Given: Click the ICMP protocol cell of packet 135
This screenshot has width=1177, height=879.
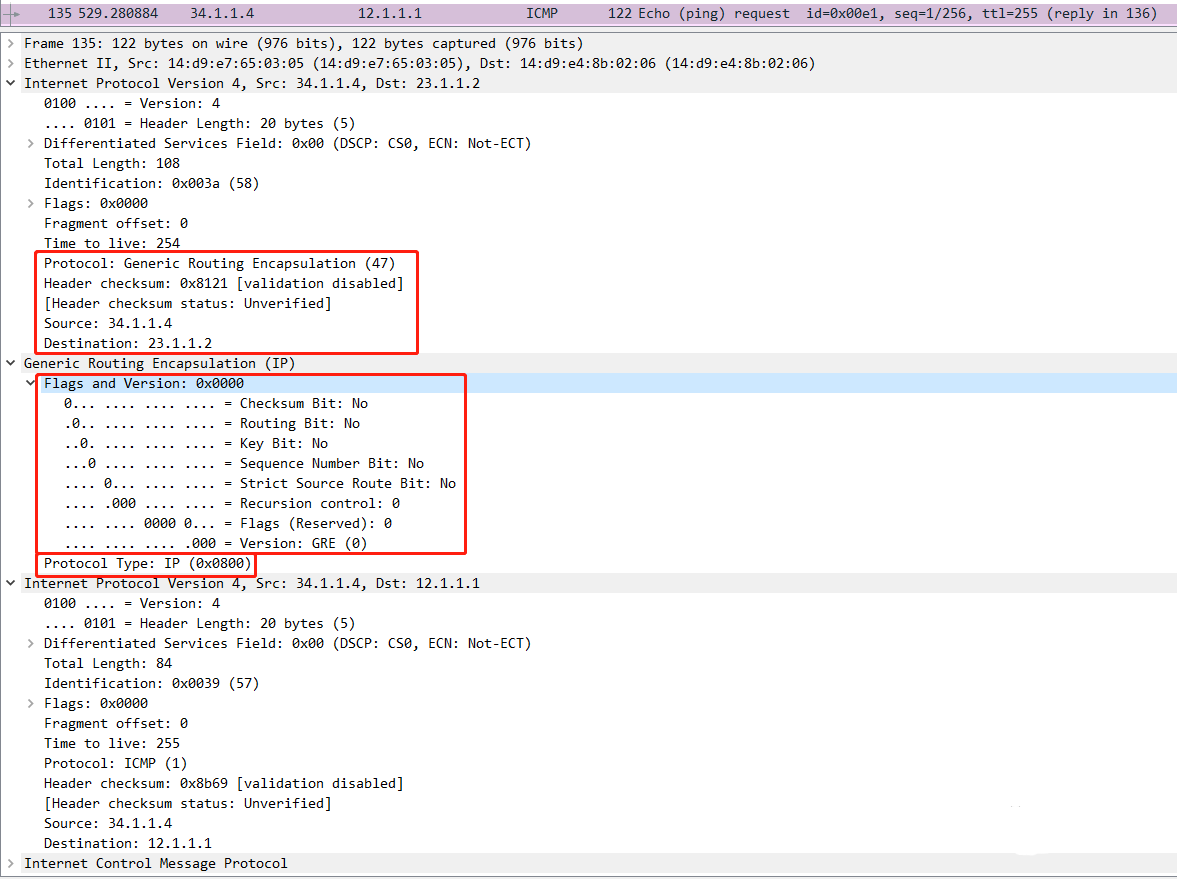Looking at the screenshot, I should click(542, 14).
